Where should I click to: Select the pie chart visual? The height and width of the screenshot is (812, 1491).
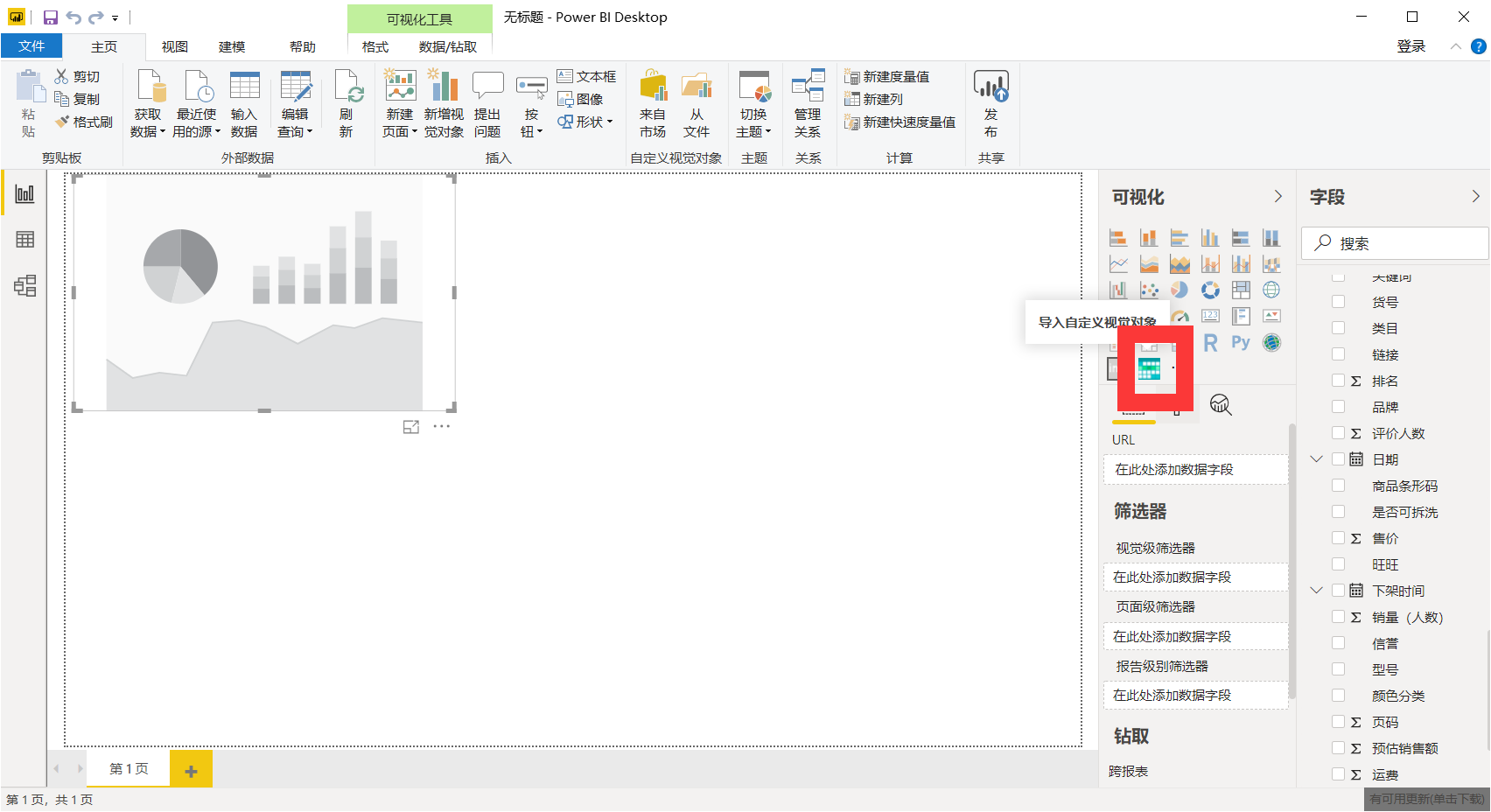[1179, 290]
